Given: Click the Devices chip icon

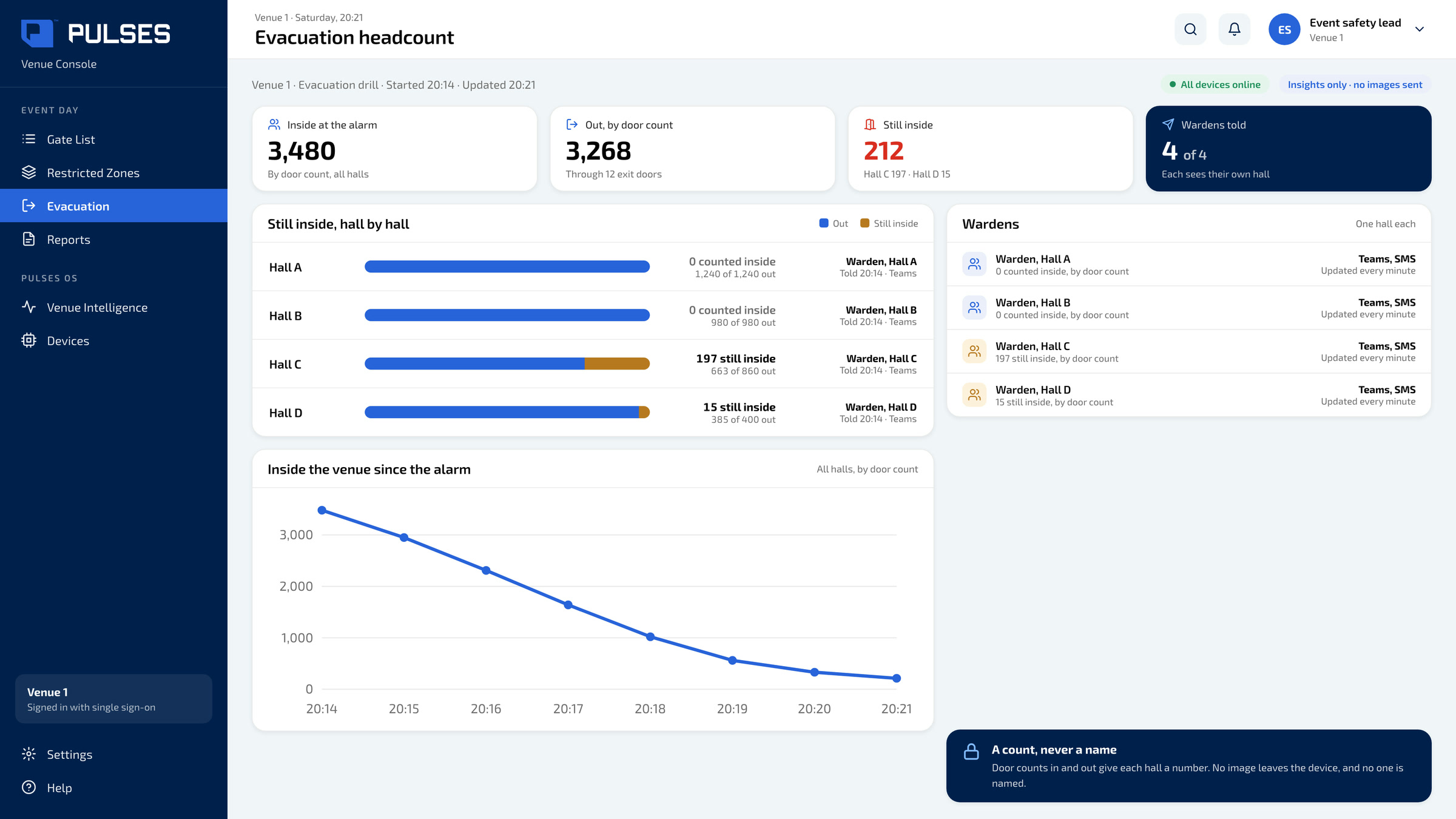Looking at the screenshot, I should (x=29, y=340).
